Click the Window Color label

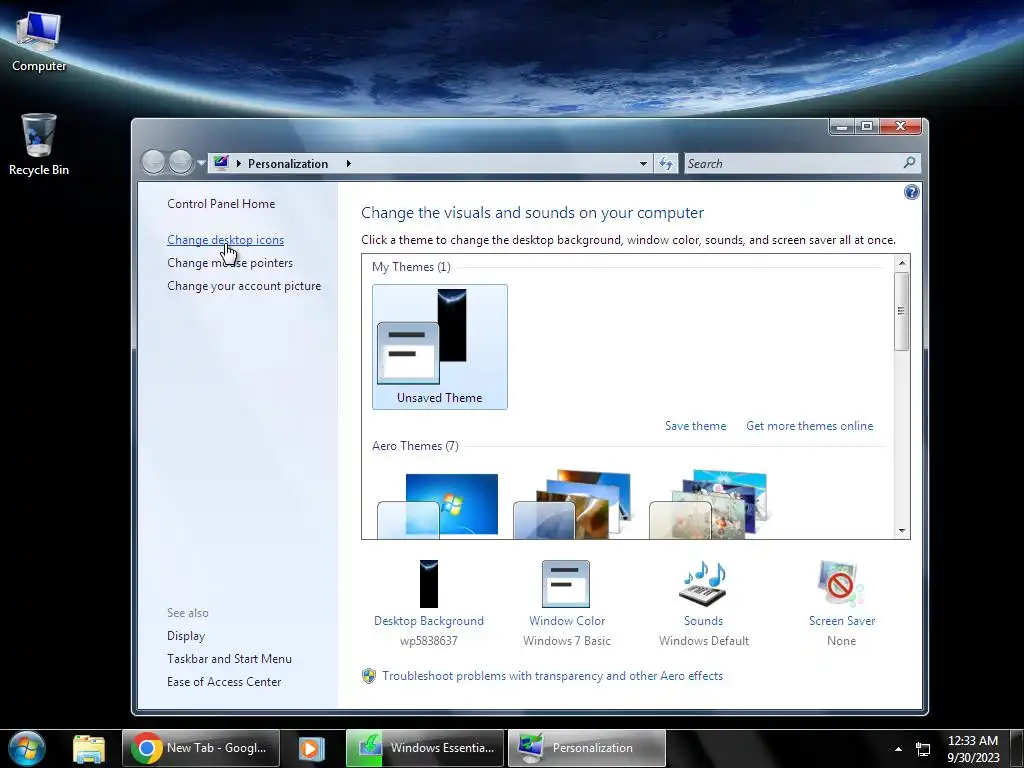tap(567, 621)
